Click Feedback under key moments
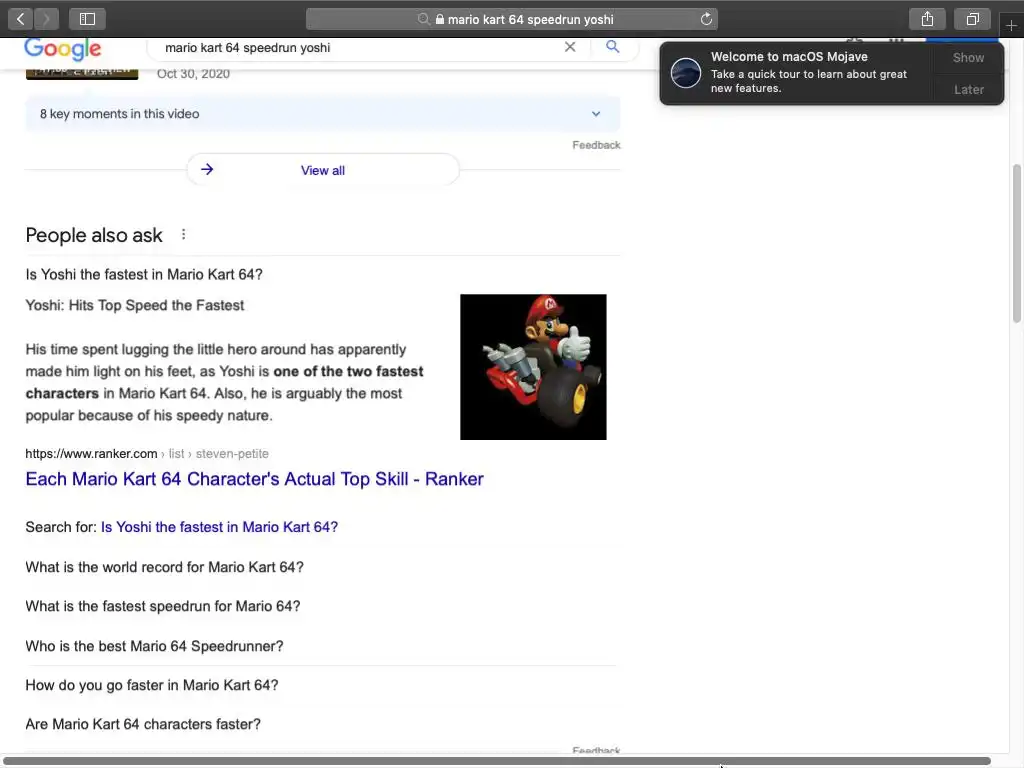1024x768 pixels. tap(596, 145)
